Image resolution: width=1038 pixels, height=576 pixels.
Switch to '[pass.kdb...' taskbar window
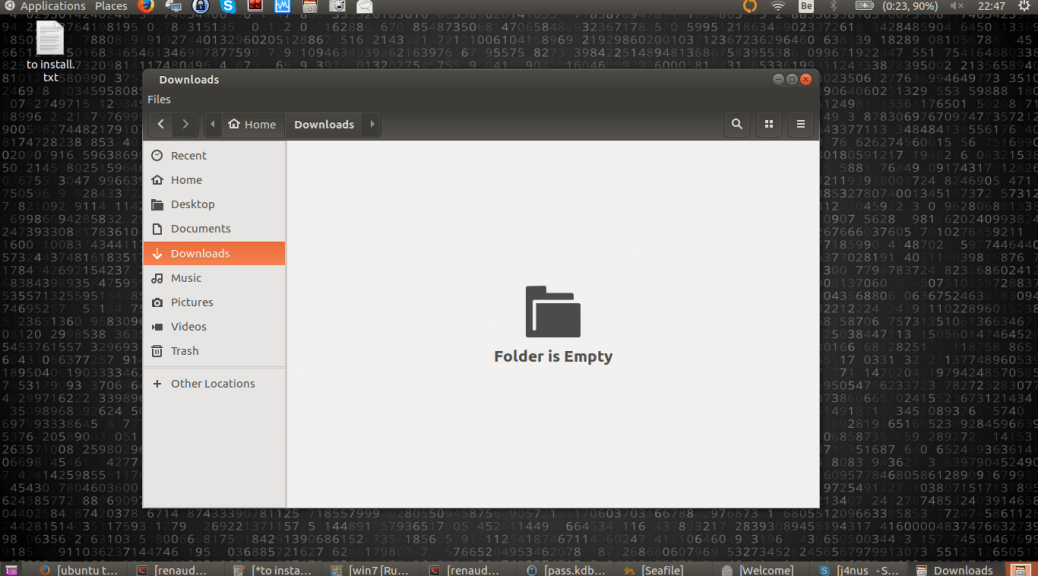(x=566, y=570)
